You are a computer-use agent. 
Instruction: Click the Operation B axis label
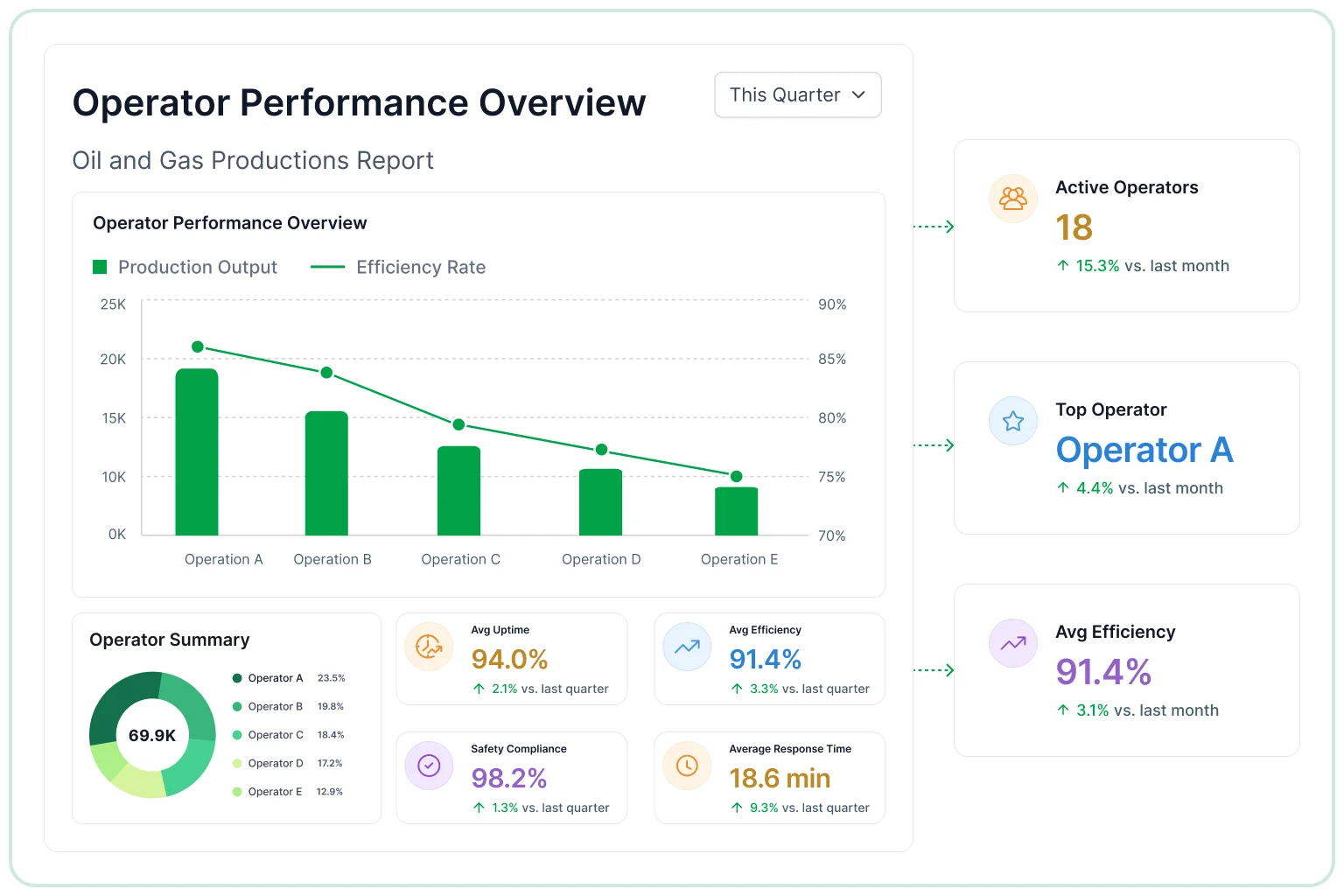point(332,559)
